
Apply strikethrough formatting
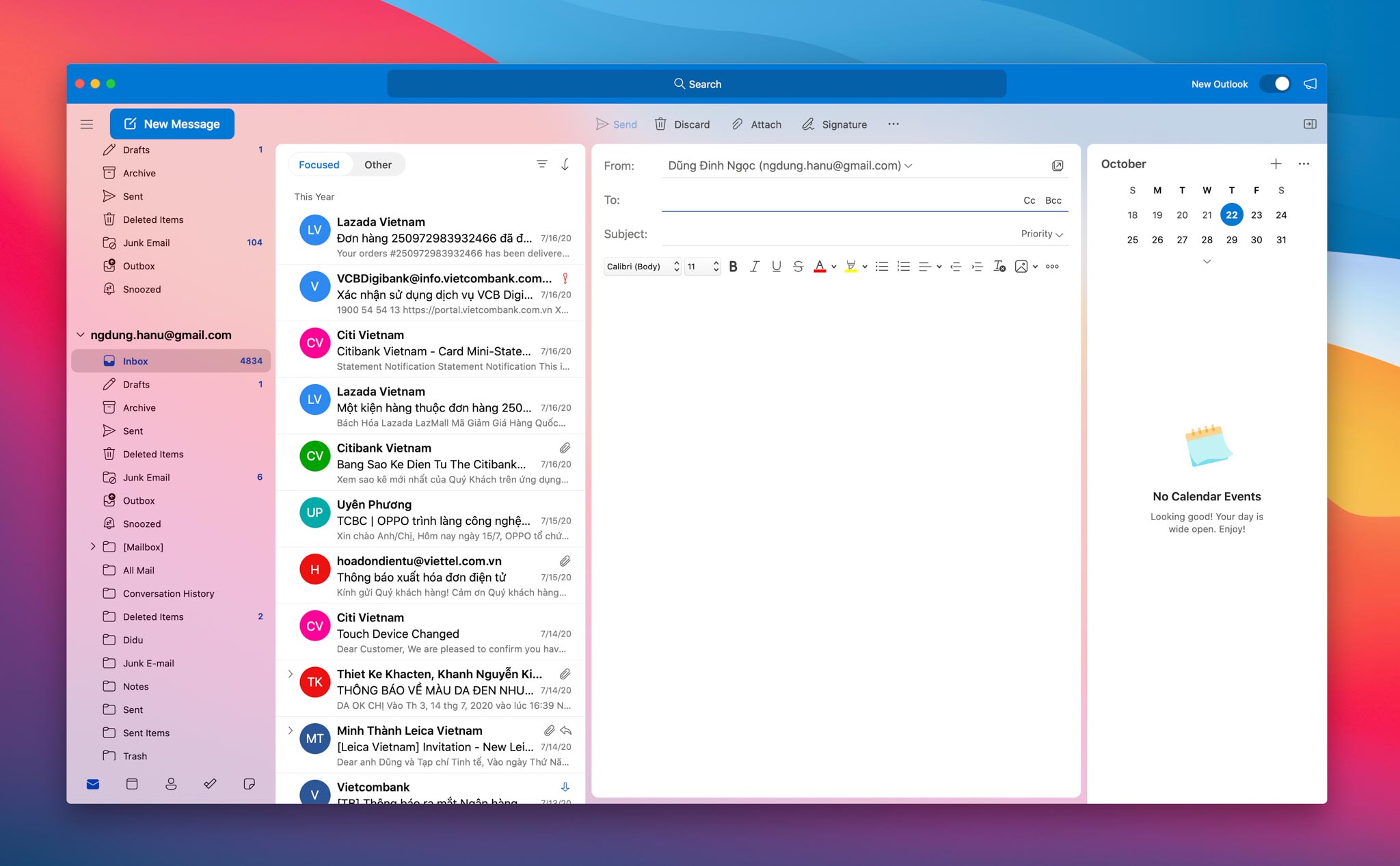pyautogui.click(x=798, y=267)
